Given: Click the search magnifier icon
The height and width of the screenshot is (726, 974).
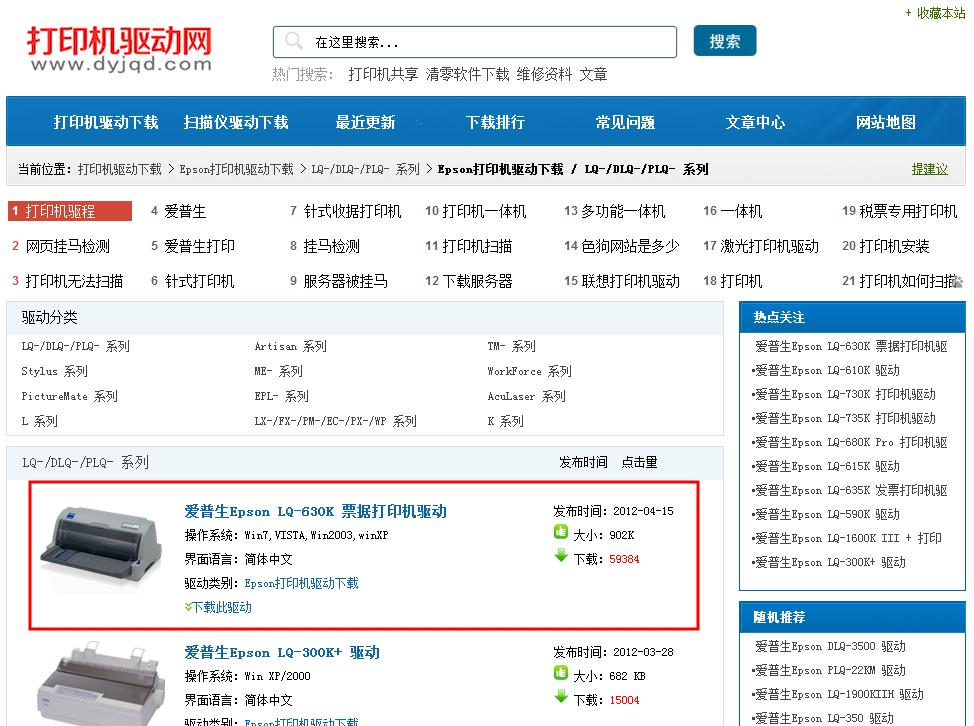Looking at the screenshot, I should point(293,42).
